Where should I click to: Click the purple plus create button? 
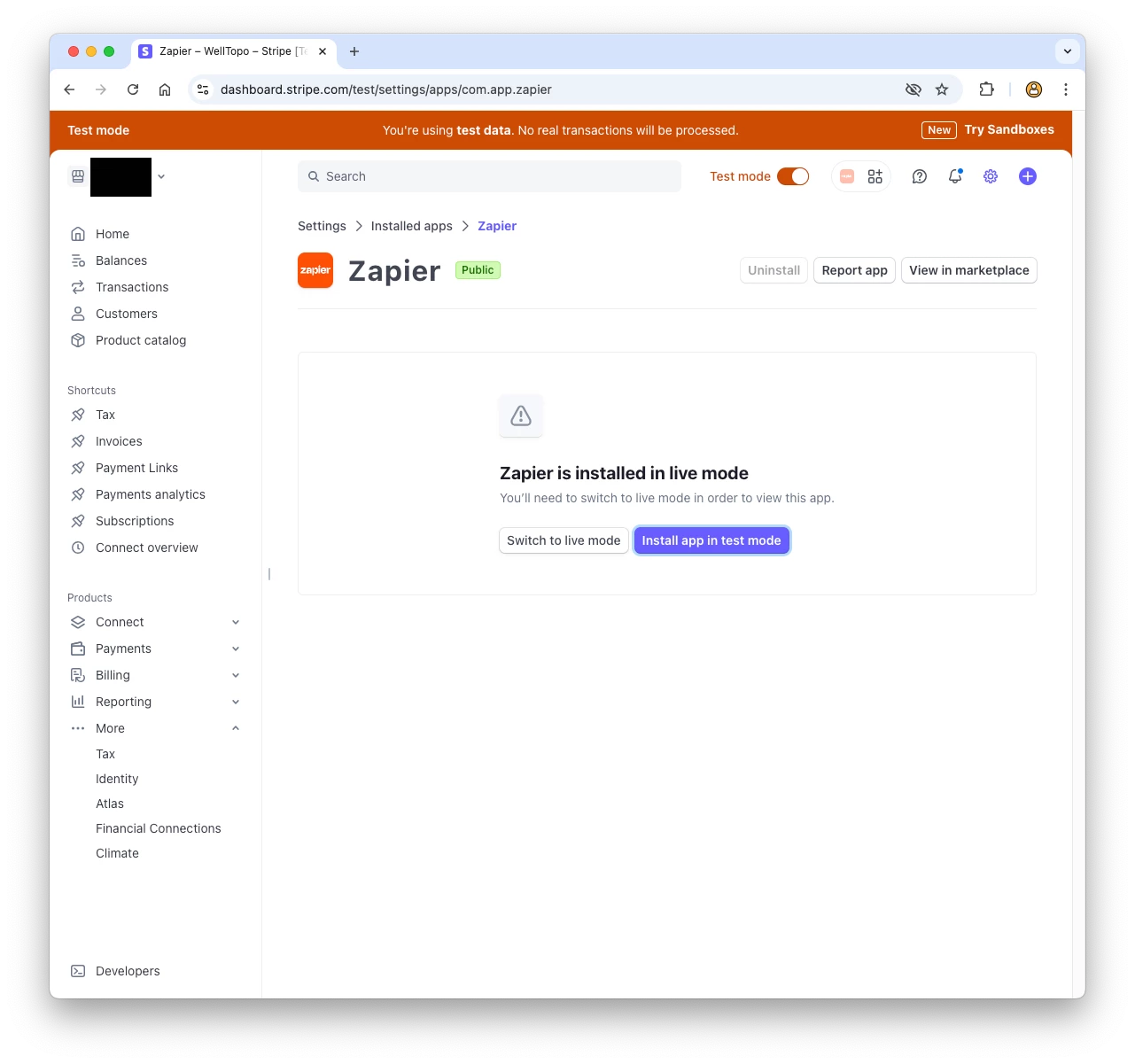[x=1028, y=176]
